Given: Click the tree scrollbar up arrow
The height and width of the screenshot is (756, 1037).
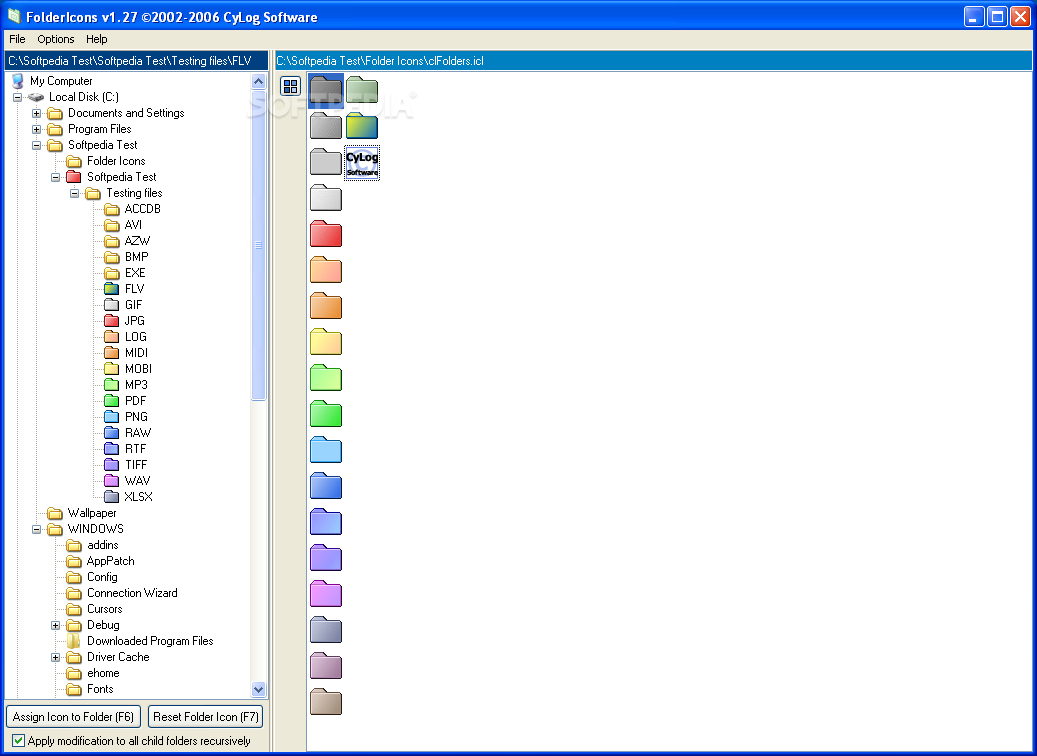Looking at the screenshot, I should (x=259, y=81).
